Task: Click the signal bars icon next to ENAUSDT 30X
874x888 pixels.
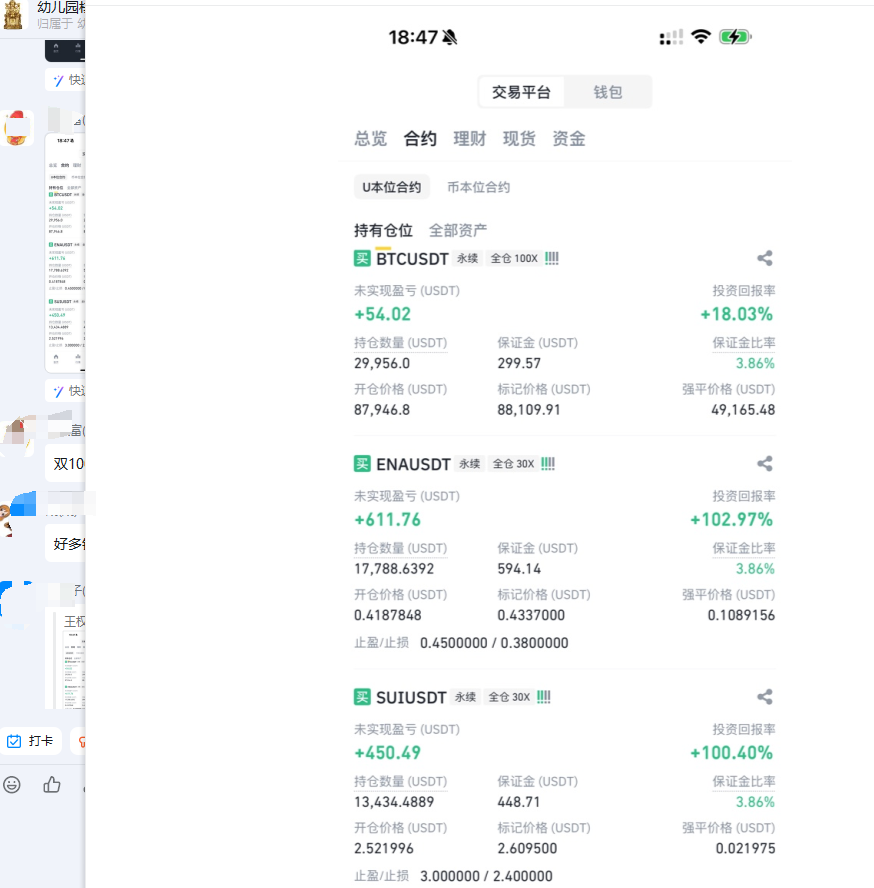Action: pos(548,464)
